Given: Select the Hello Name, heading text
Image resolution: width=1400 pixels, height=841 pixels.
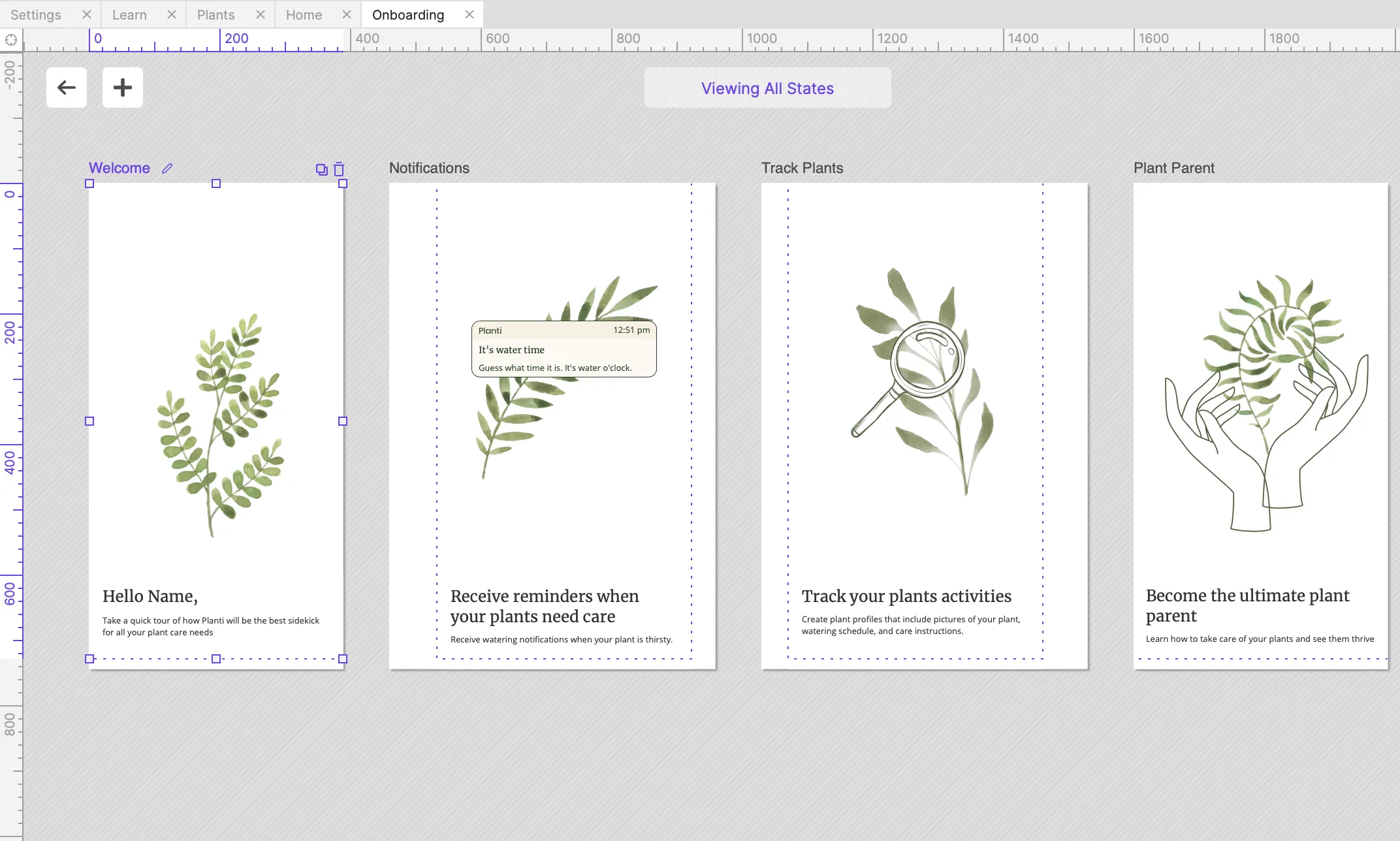Looking at the screenshot, I should coord(150,596).
